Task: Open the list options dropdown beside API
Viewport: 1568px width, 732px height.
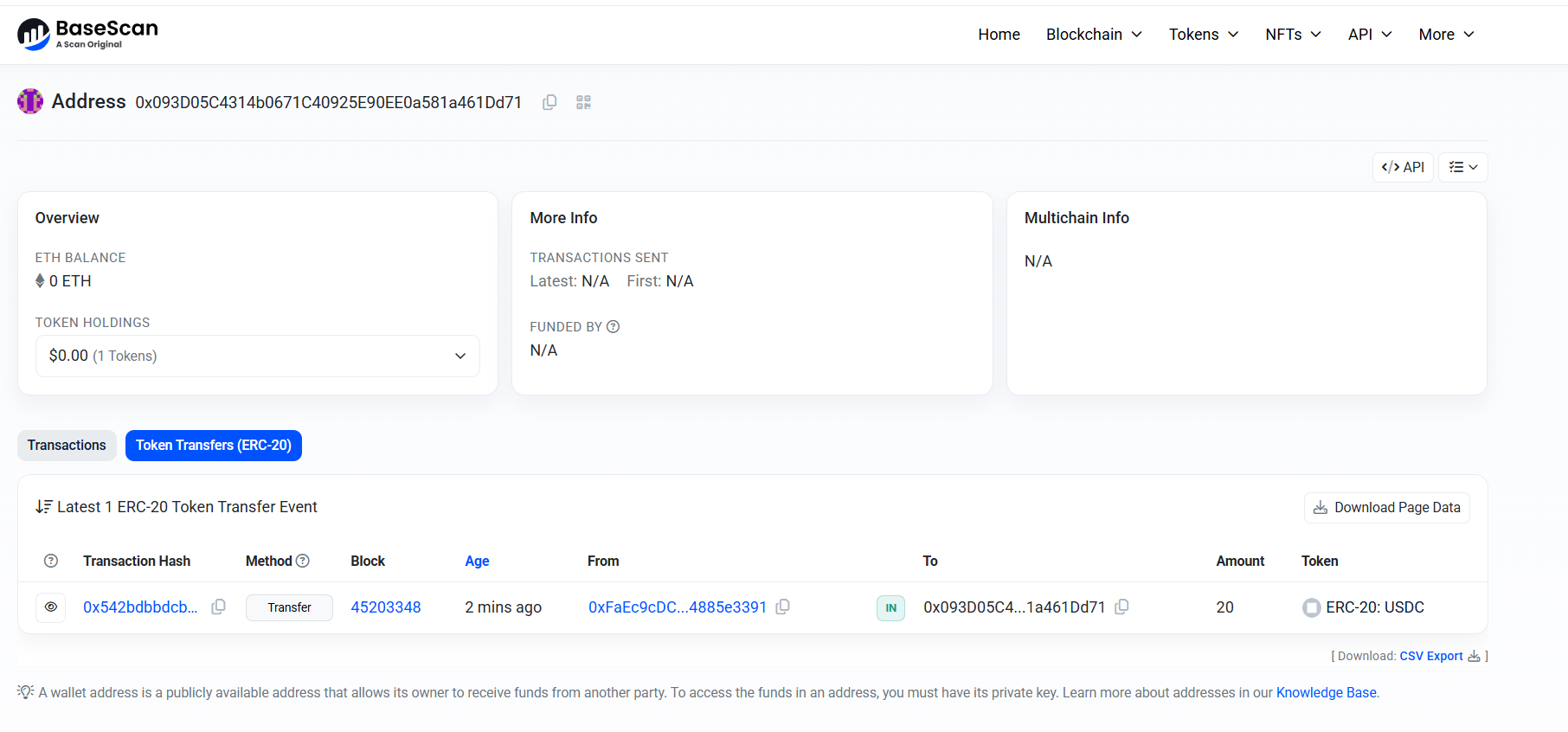Action: click(x=1463, y=168)
